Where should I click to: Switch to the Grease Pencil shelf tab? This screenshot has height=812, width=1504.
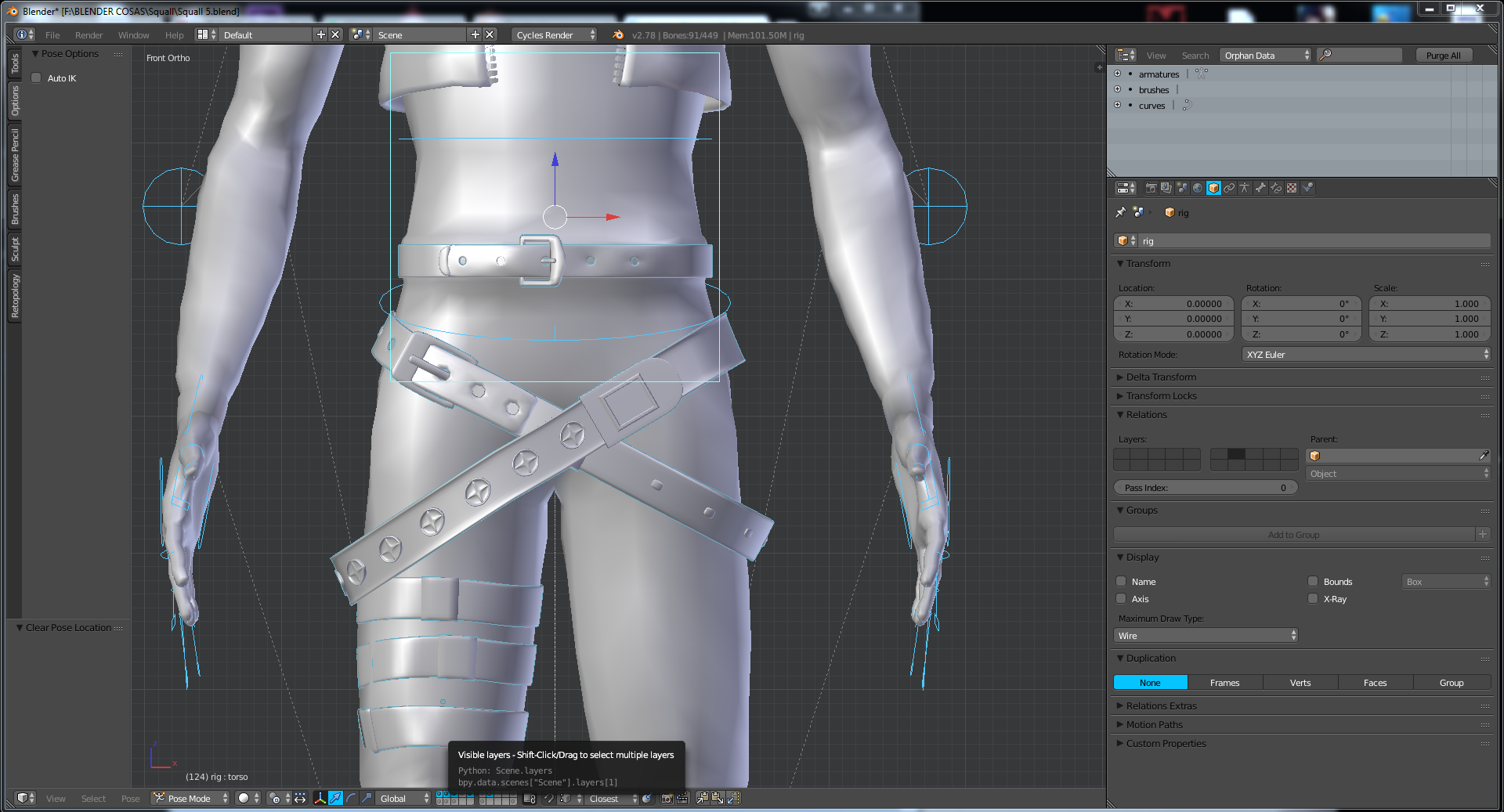coord(14,155)
